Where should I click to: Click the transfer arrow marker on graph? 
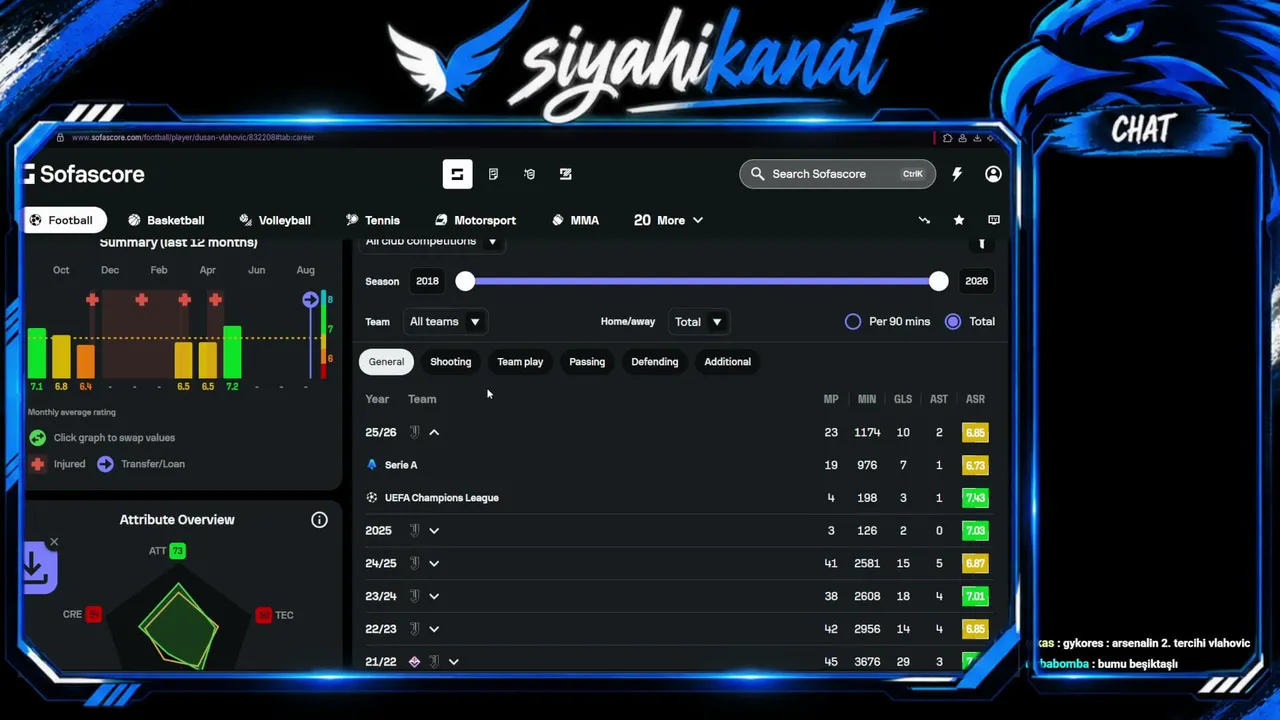pos(310,300)
